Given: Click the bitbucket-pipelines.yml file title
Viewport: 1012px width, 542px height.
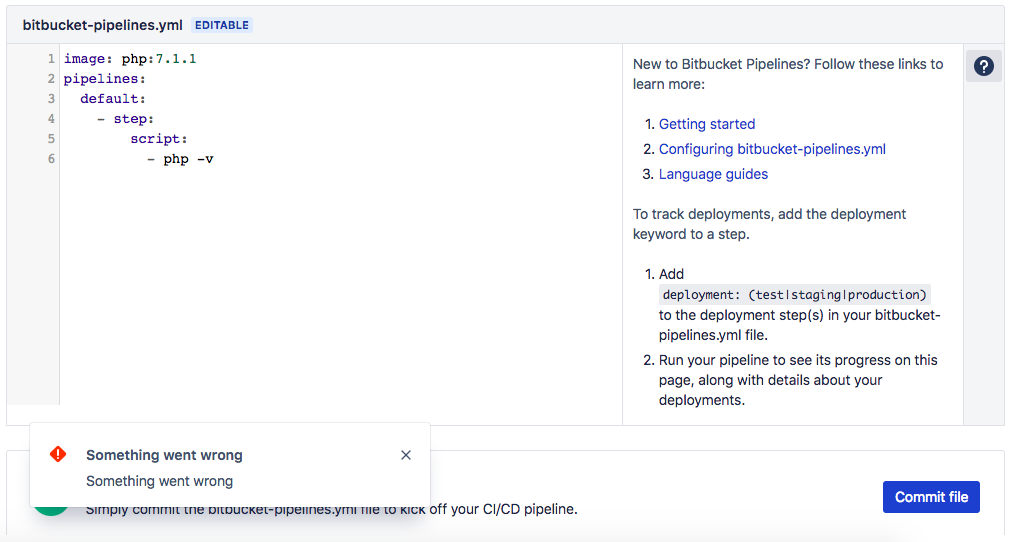Looking at the screenshot, I should [103, 25].
